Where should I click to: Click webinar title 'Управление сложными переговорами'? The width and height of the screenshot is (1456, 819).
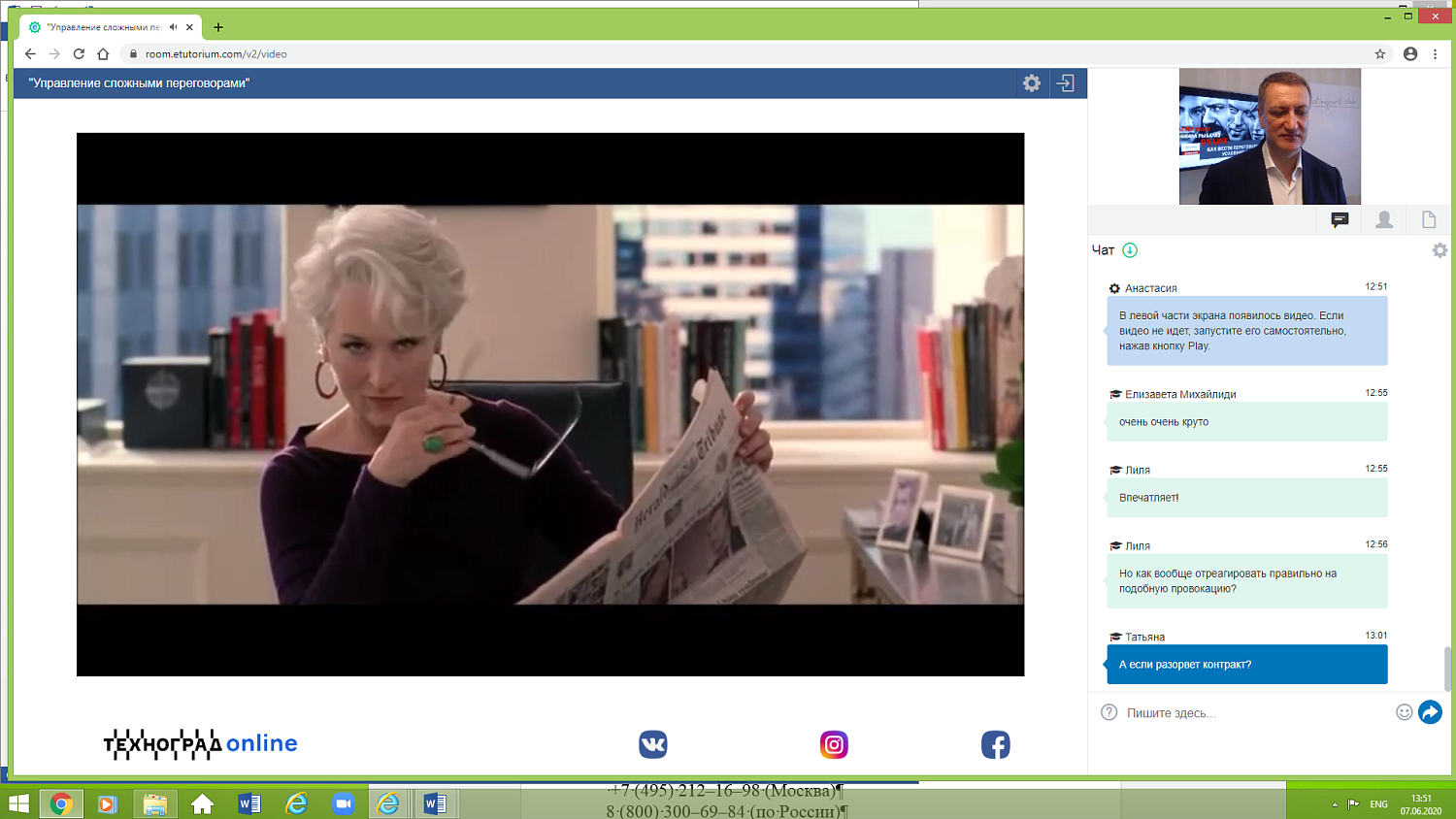pos(139,83)
